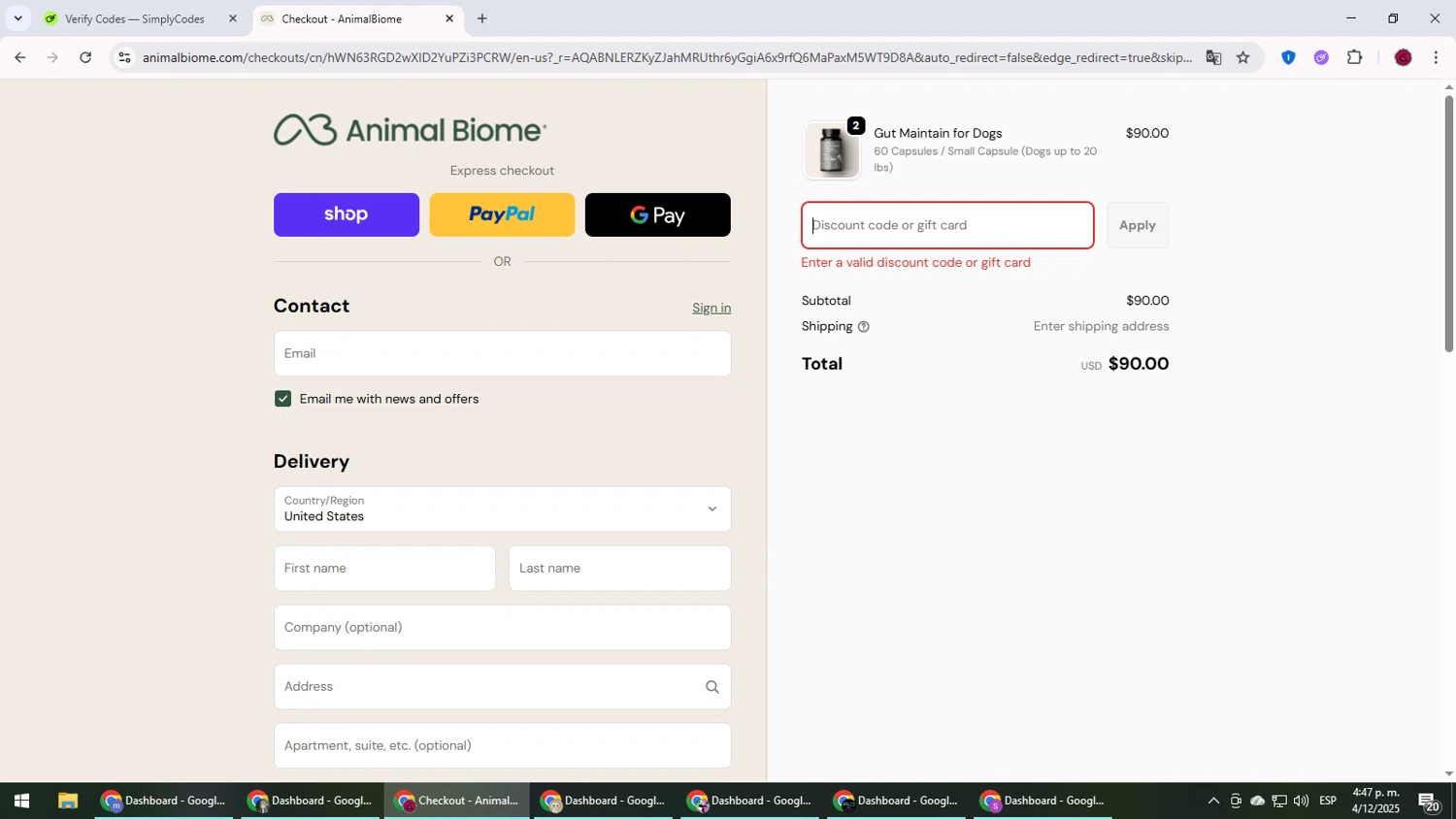Close the Checkout - AnimalBiome tab
This screenshot has width=1456, height=819.
(x=449, y=18)
